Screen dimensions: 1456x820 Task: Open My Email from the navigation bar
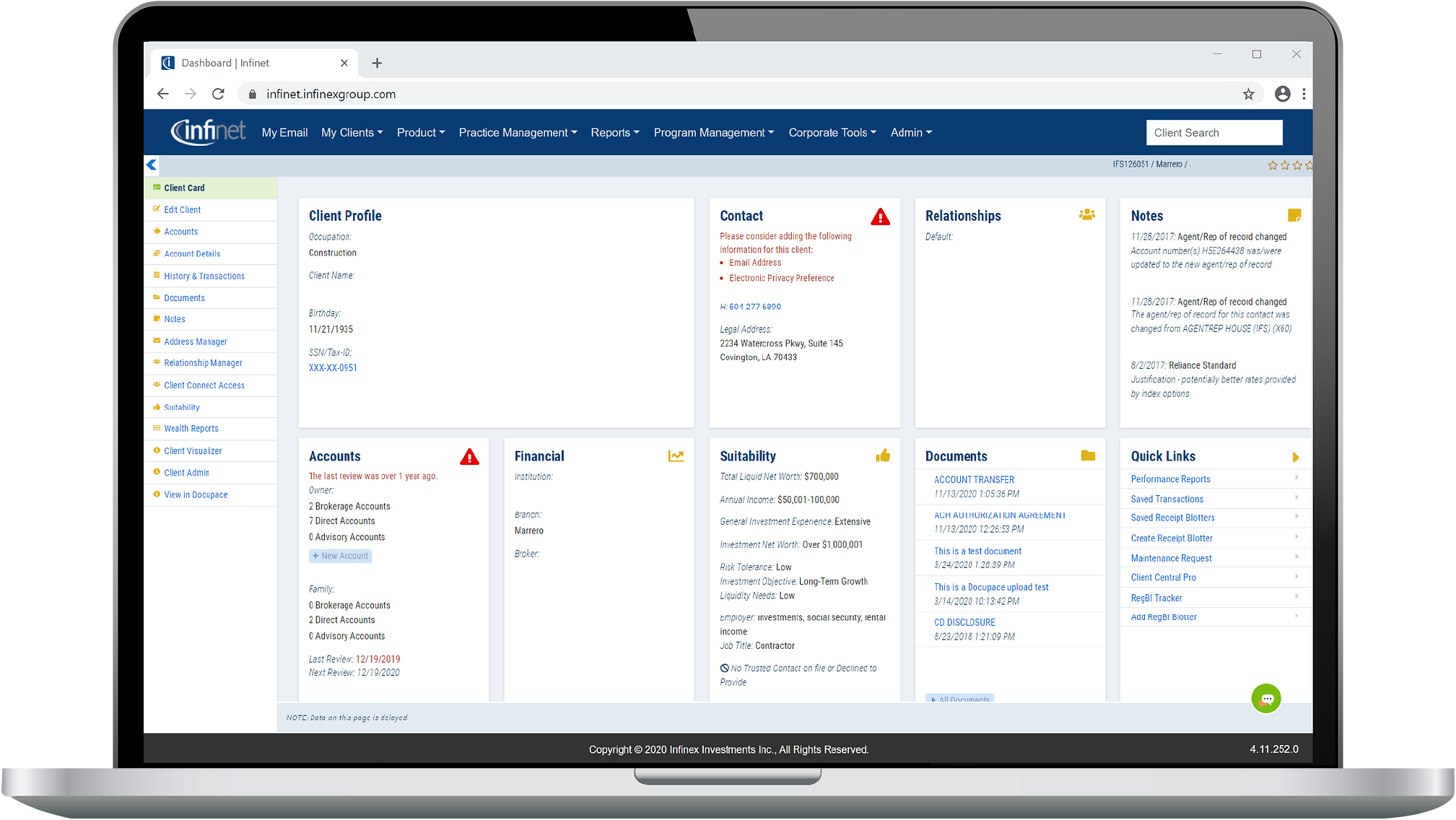pyautogui.click(x=284, y=133)
